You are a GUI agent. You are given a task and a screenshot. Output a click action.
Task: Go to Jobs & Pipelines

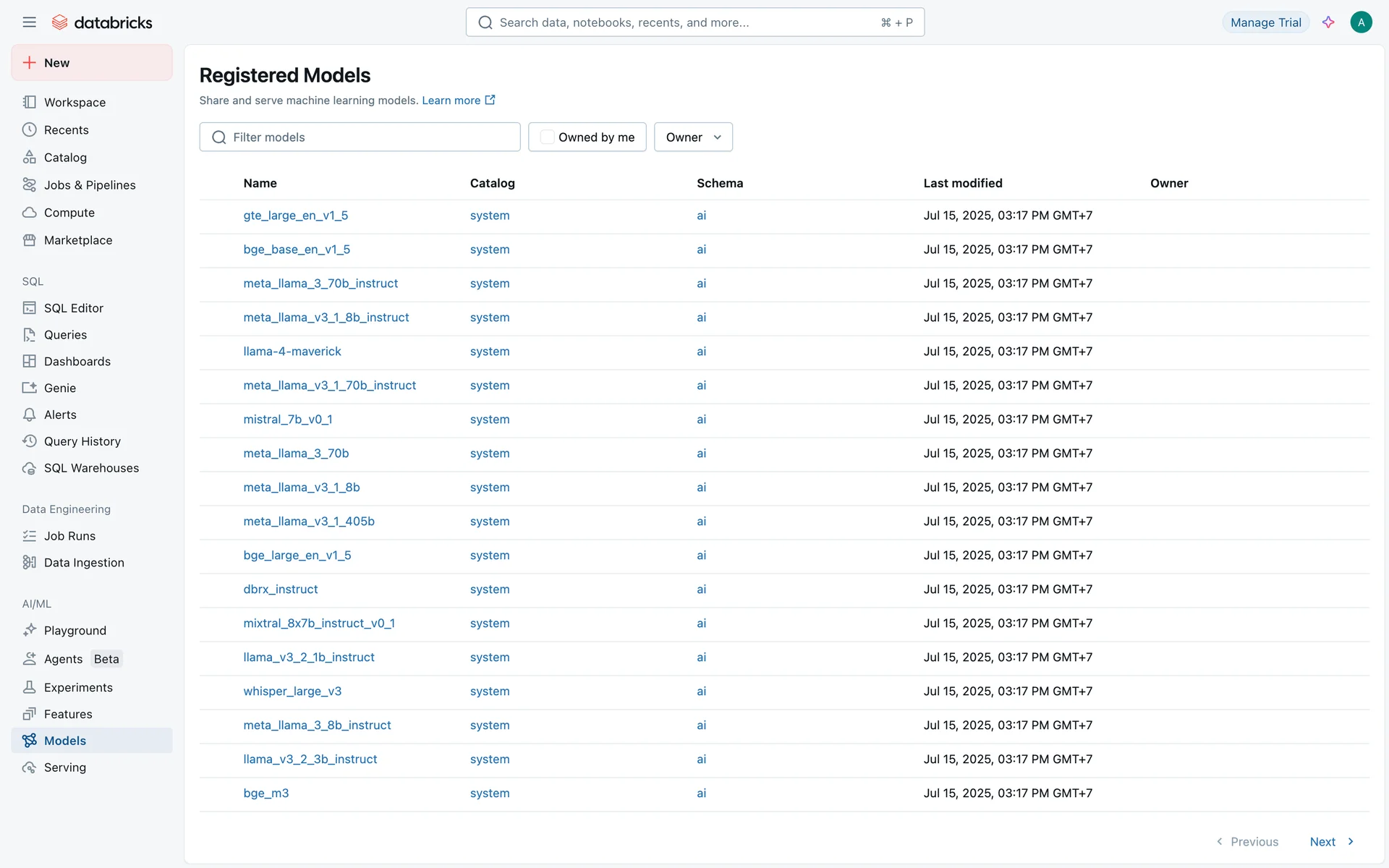90,185
